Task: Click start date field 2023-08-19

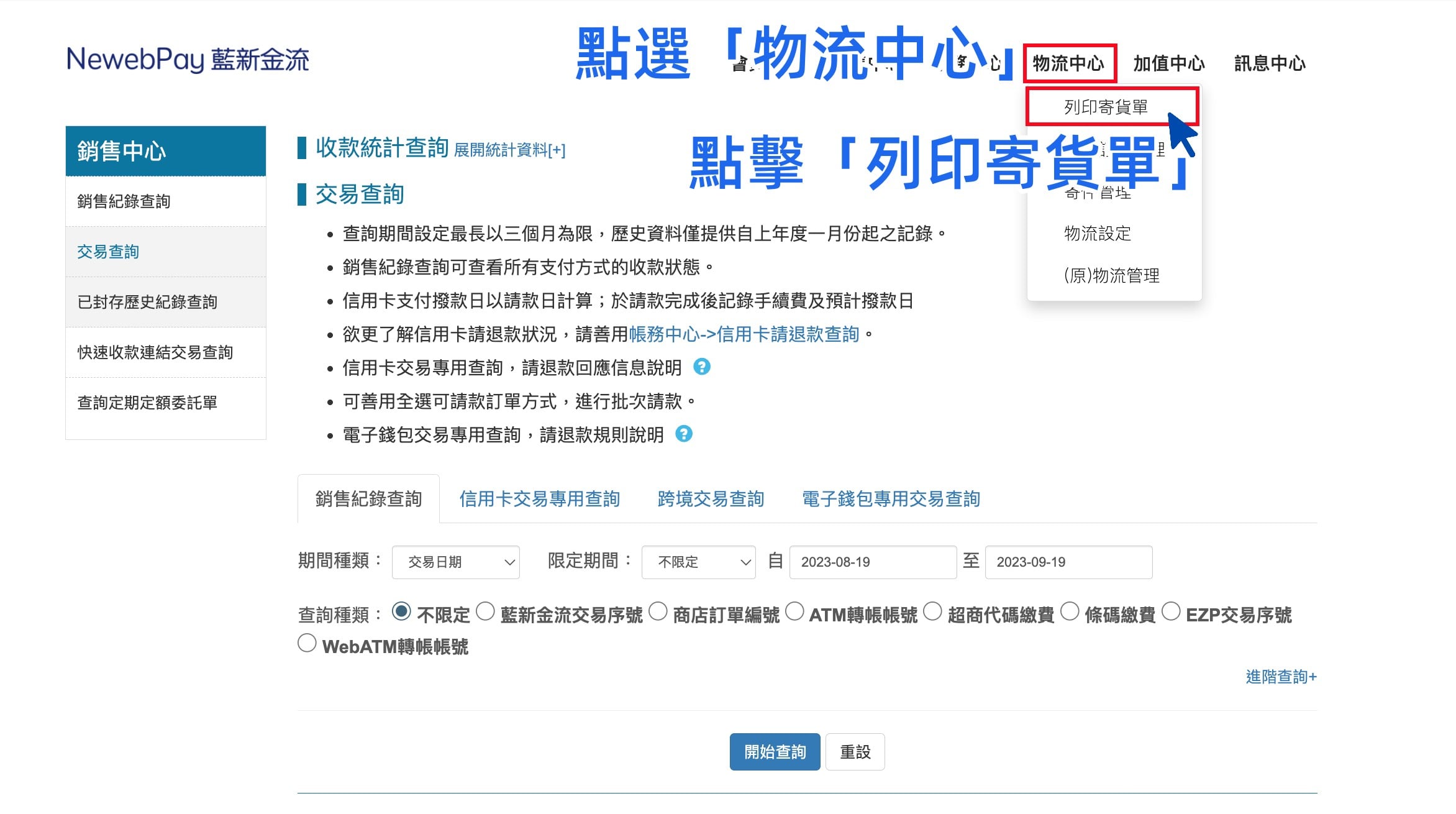Action: (873, 562)
